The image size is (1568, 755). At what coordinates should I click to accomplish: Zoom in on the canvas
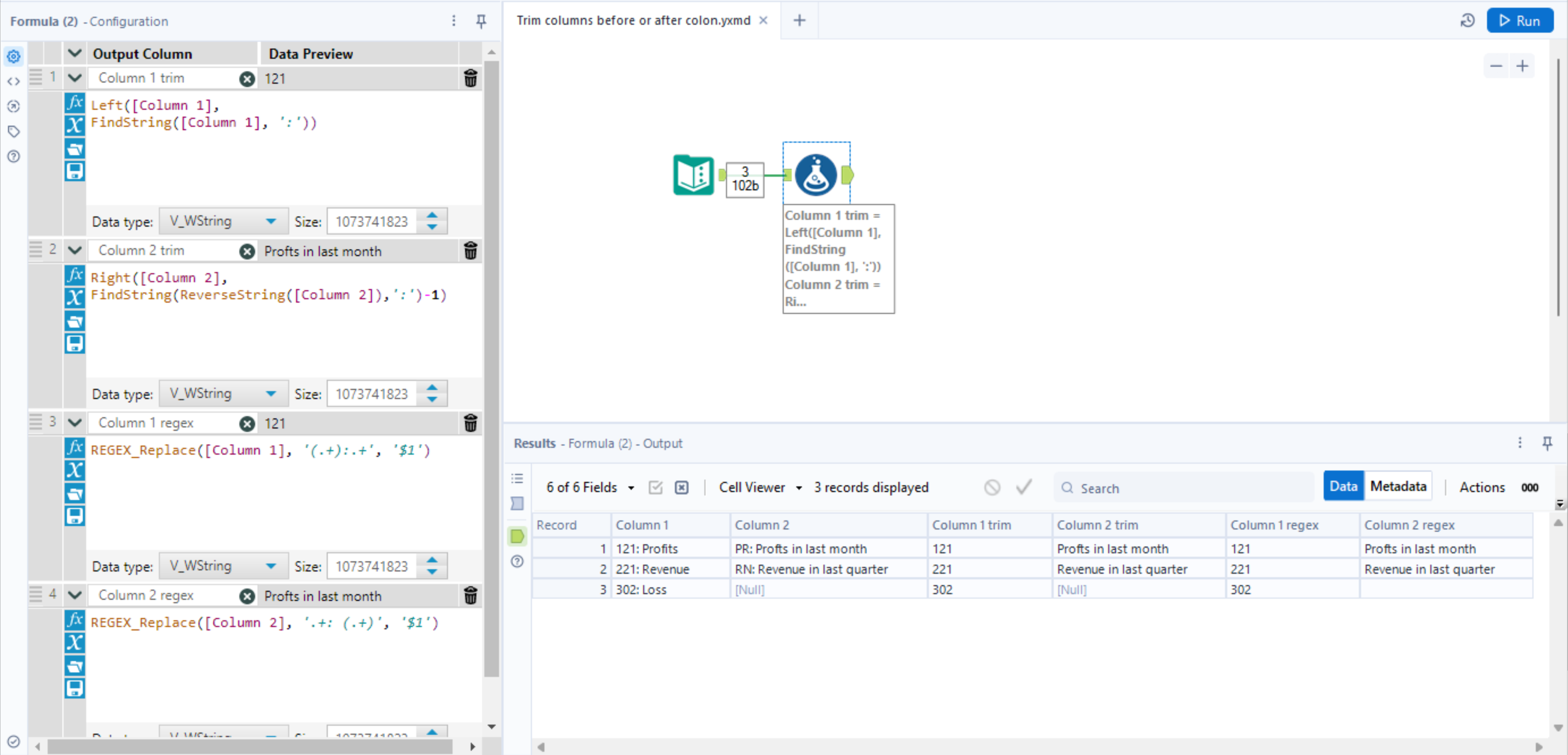click(x=1522, y=66)
